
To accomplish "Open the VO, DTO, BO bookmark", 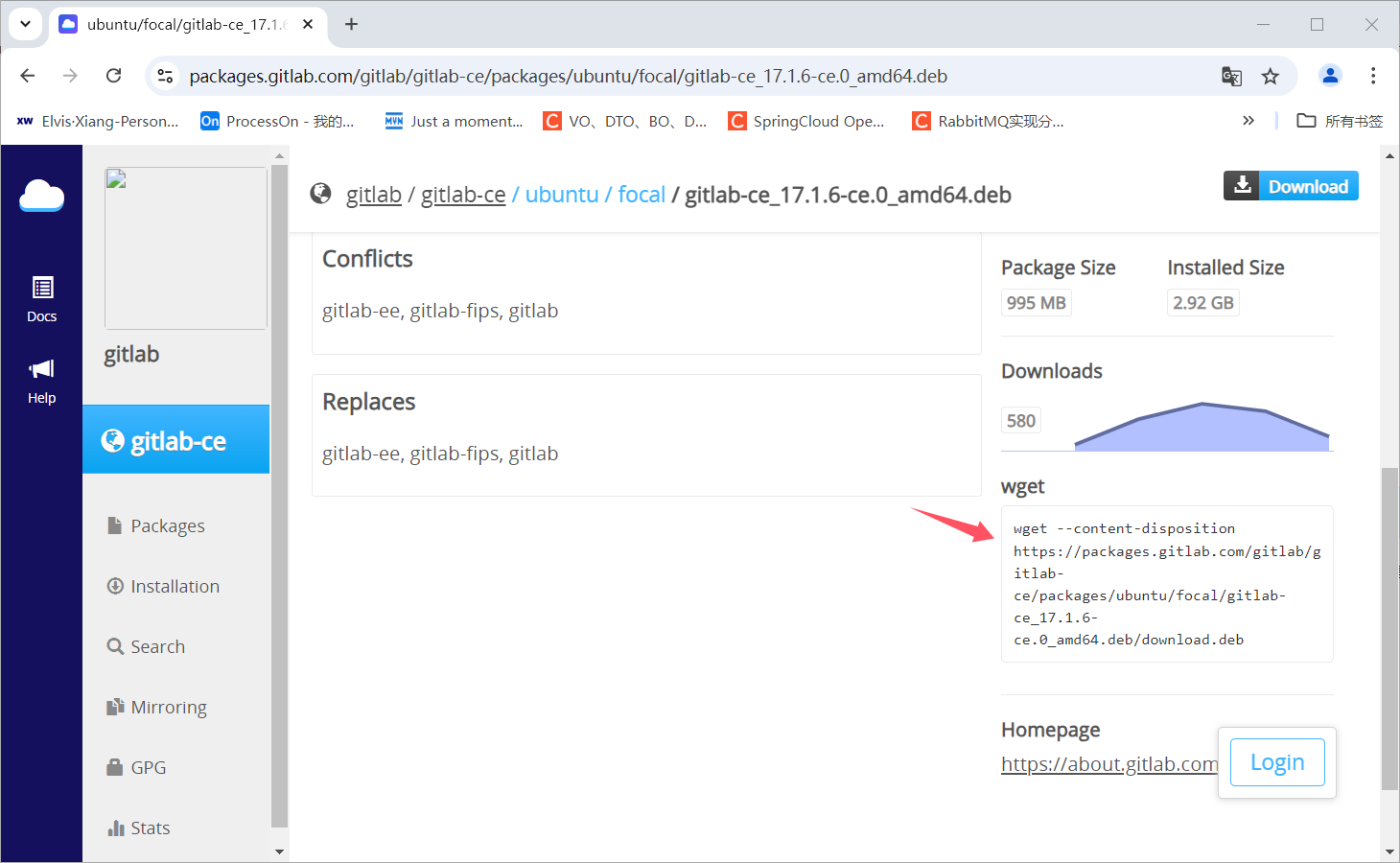I will click(x=625, y=121).
